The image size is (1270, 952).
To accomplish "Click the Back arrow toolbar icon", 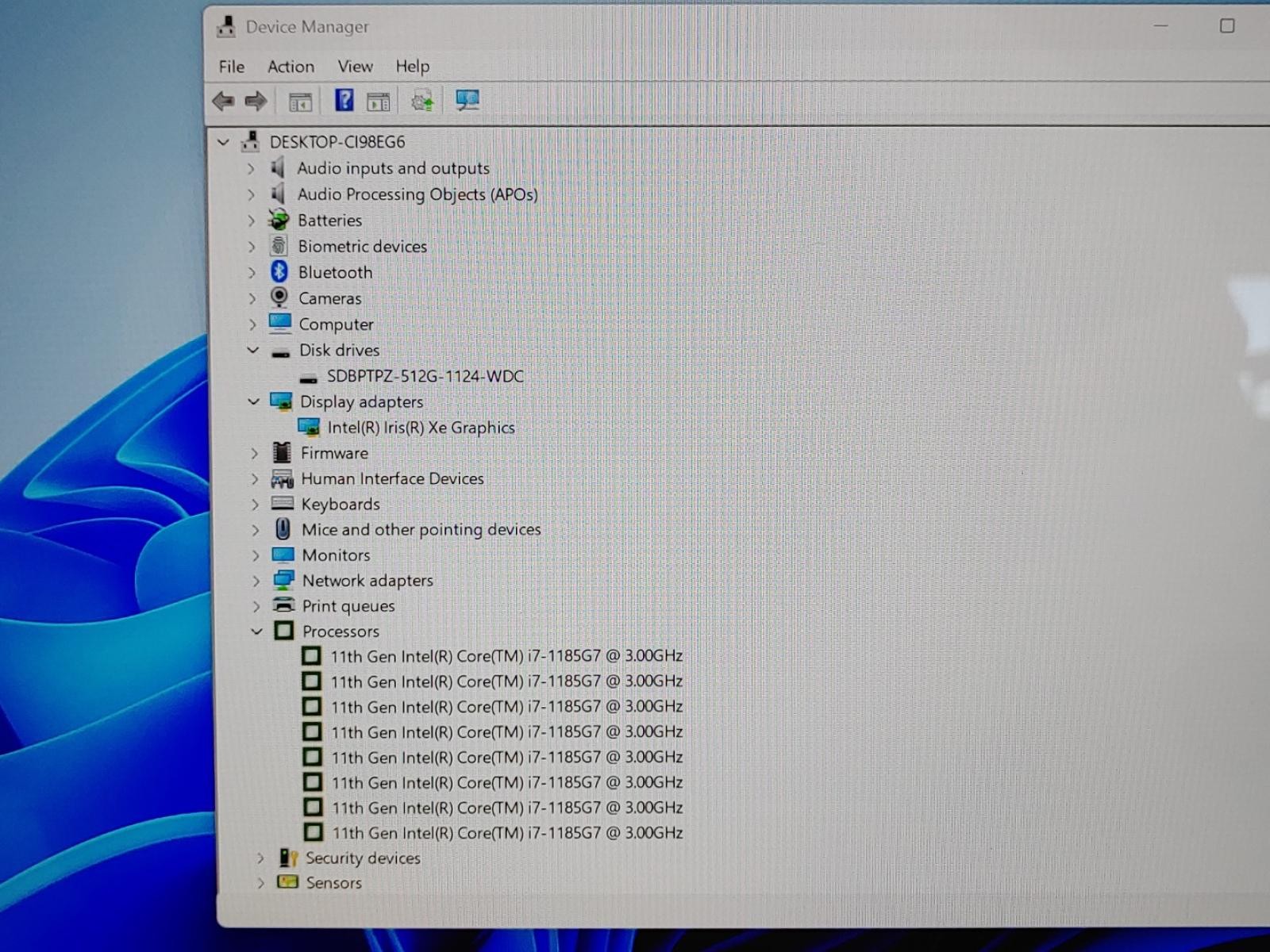I will (x=223, y=101).
